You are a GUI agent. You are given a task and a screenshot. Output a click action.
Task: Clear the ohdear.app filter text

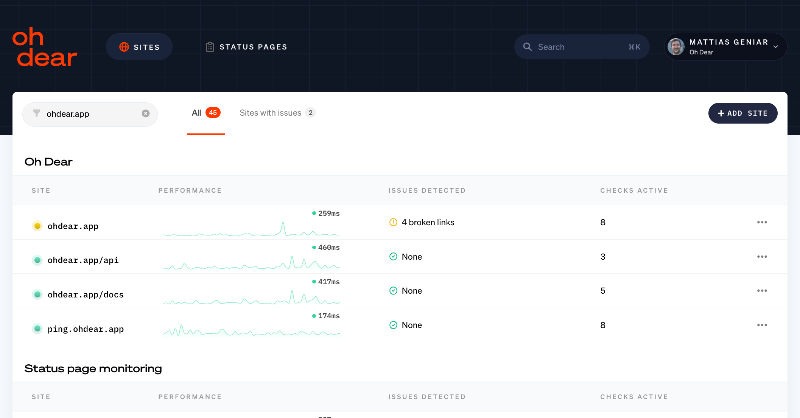click(x=145, y=113)
